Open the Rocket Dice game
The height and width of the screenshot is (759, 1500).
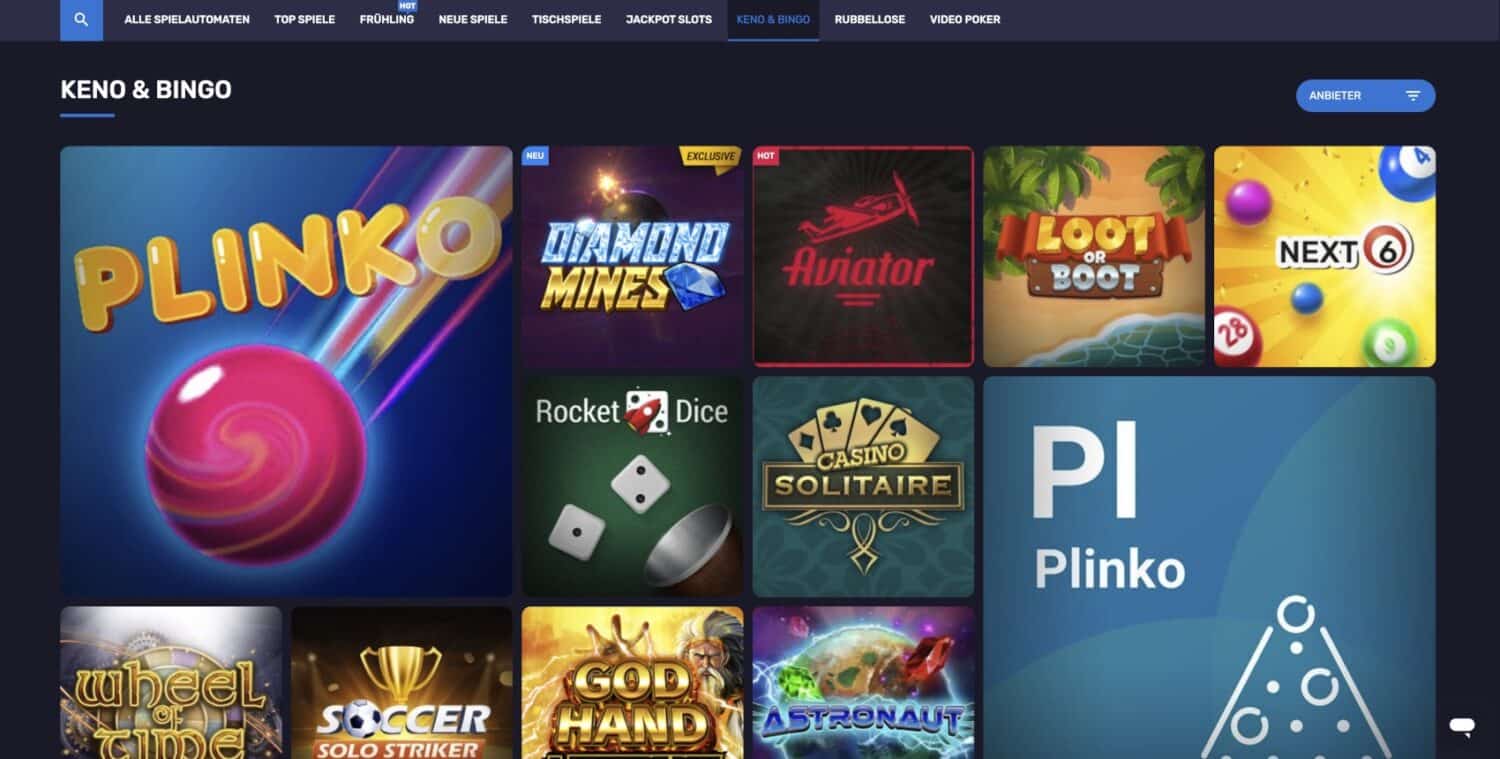pos(633,487)
